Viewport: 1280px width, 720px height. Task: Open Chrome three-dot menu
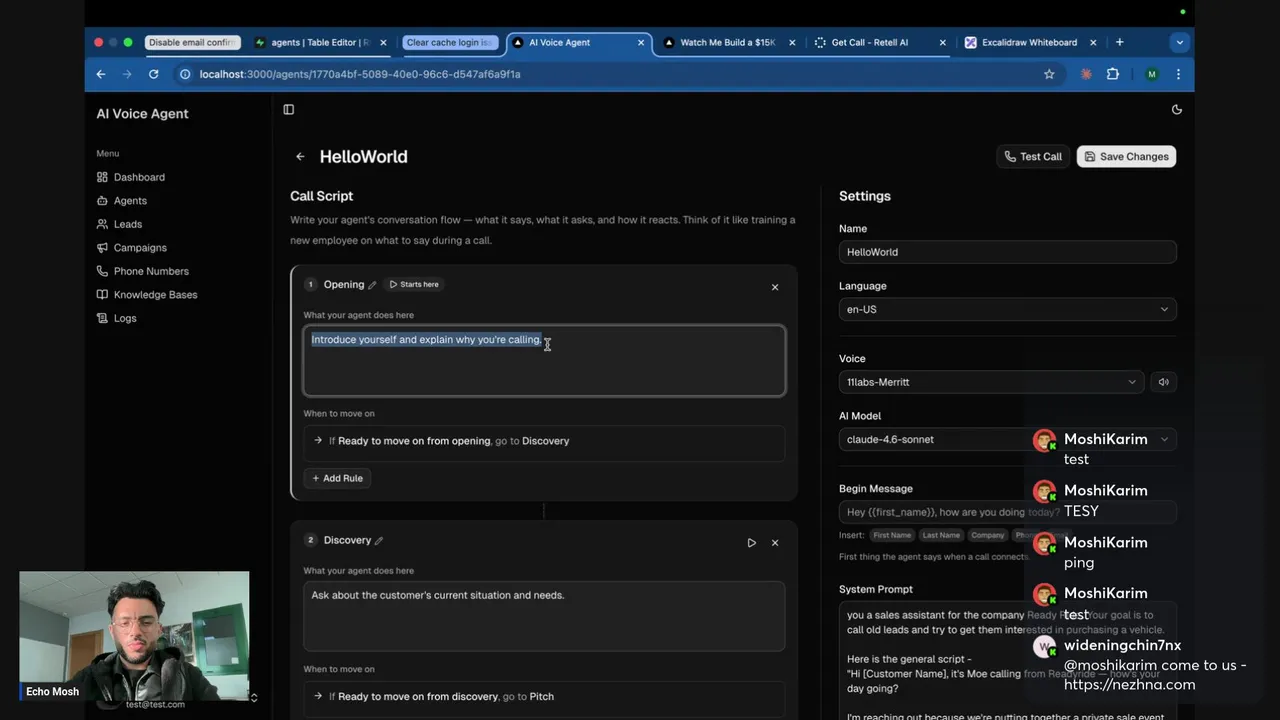(x=1178, y=74)
